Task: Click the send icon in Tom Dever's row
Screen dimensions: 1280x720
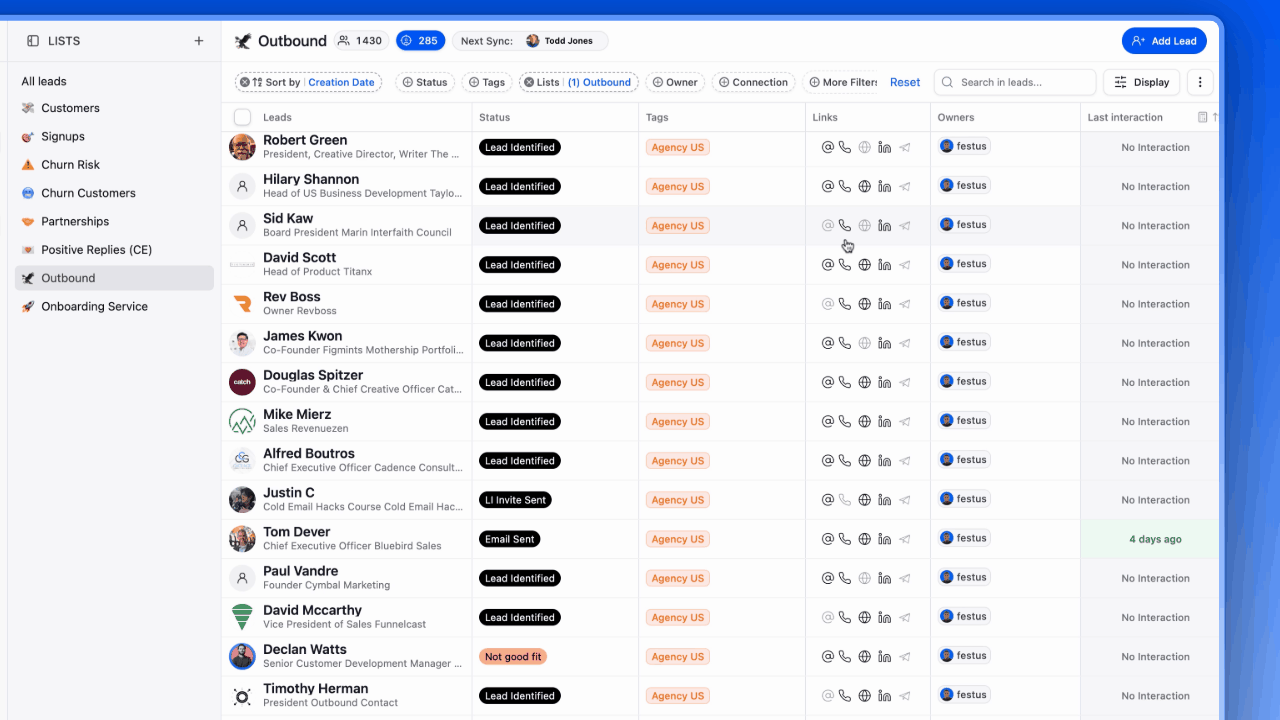Action: [904, 539]
